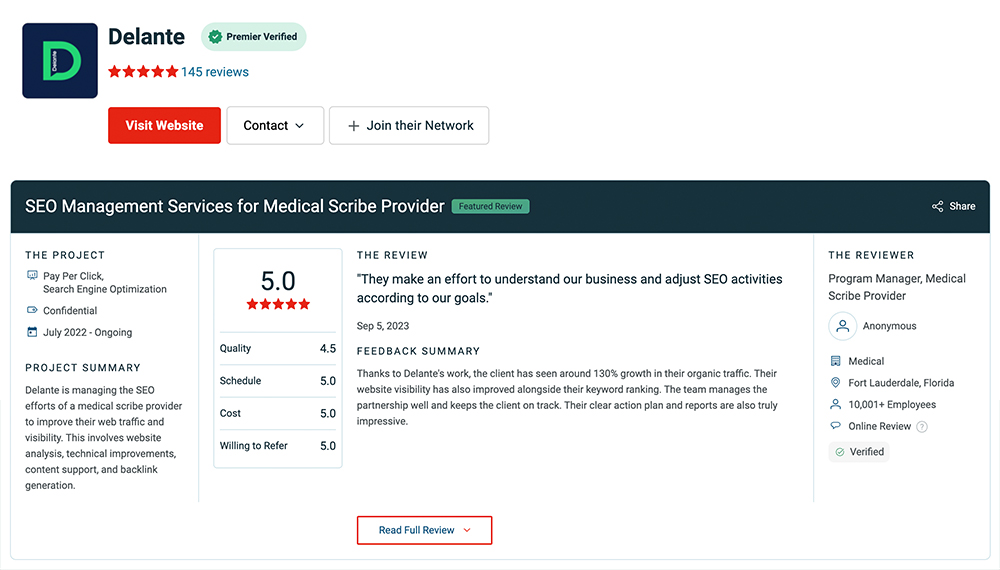
Task: Click the Visit Website button
Action: point(165,126)
